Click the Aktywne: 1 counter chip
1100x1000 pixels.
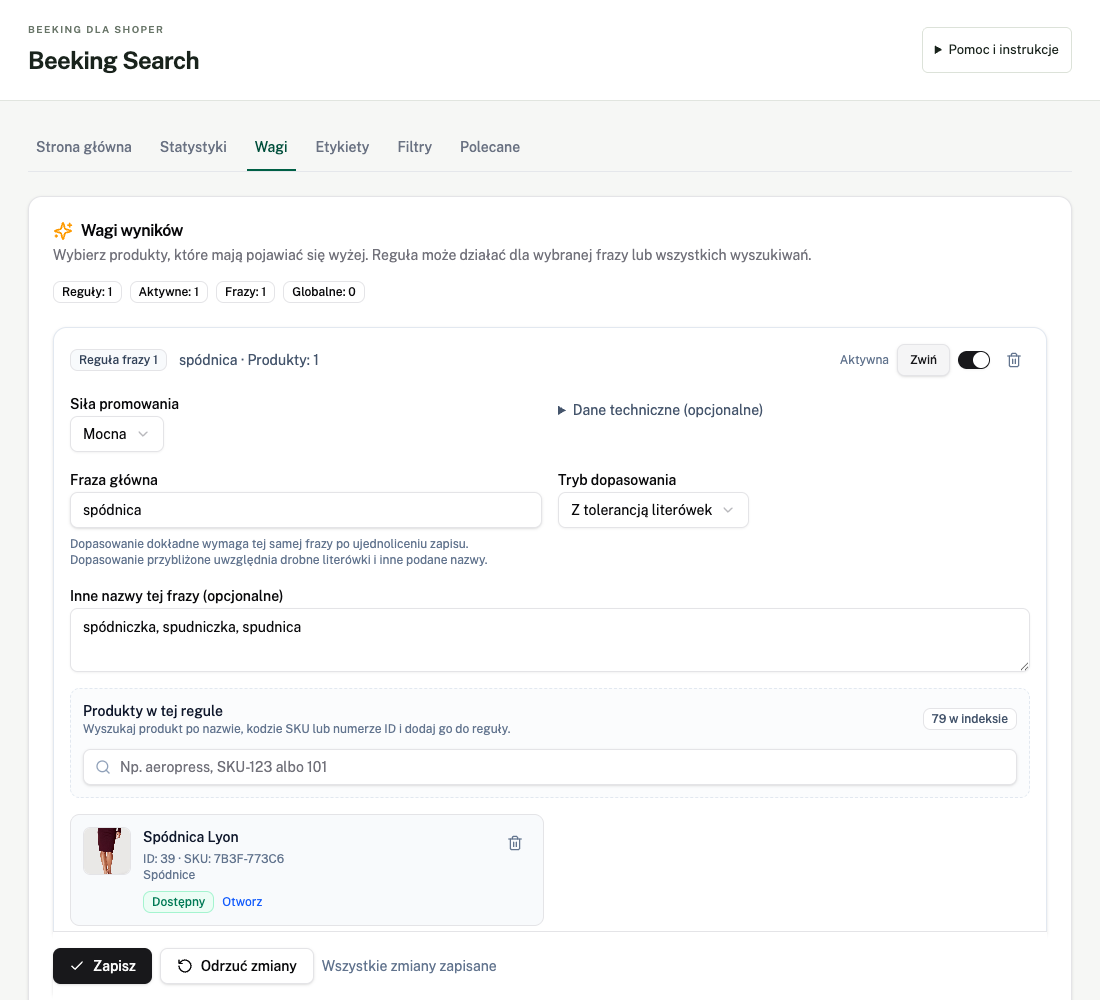(168, 292)
